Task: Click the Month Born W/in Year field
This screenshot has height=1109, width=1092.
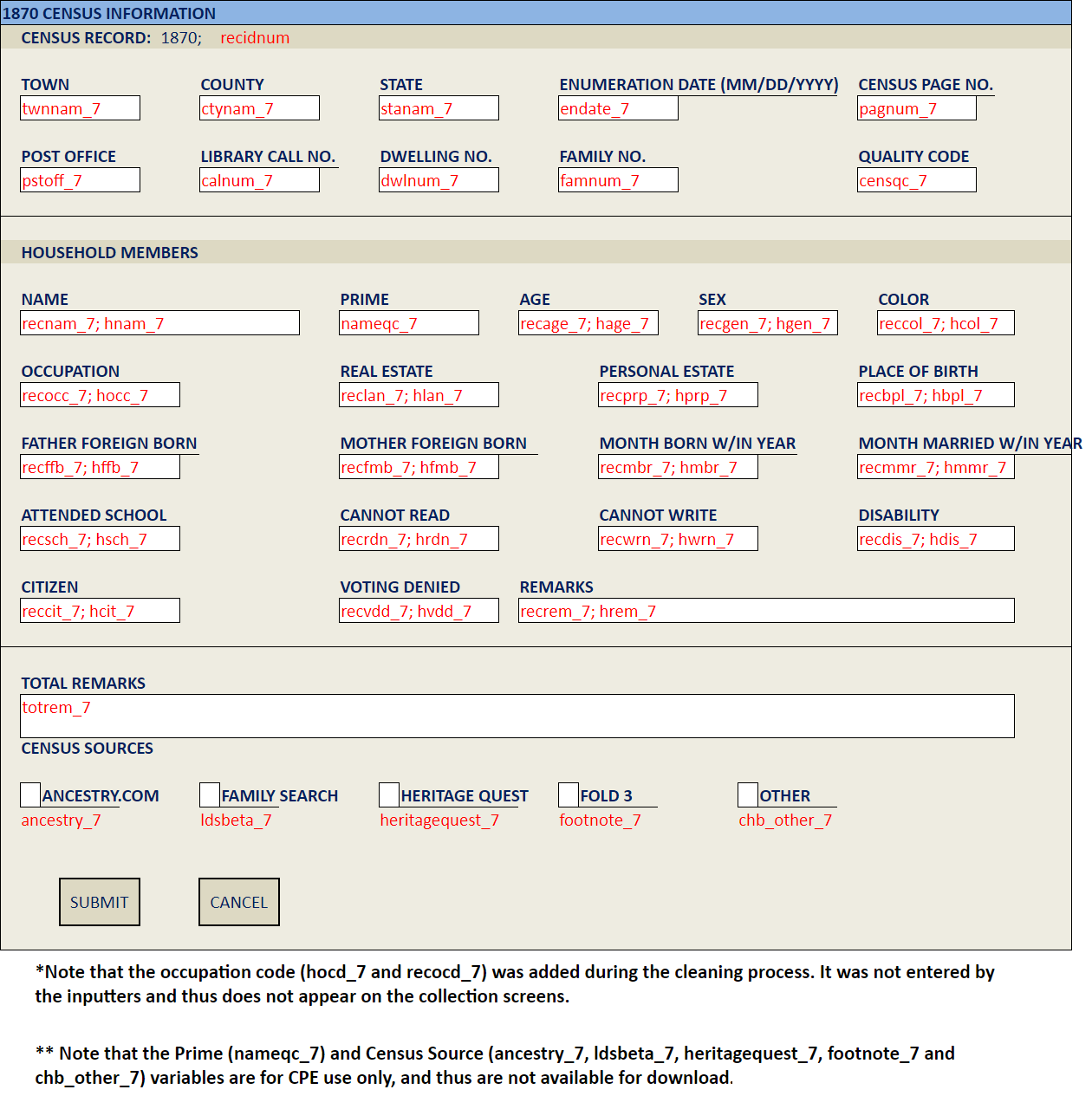Action: [x=679, y=467]
